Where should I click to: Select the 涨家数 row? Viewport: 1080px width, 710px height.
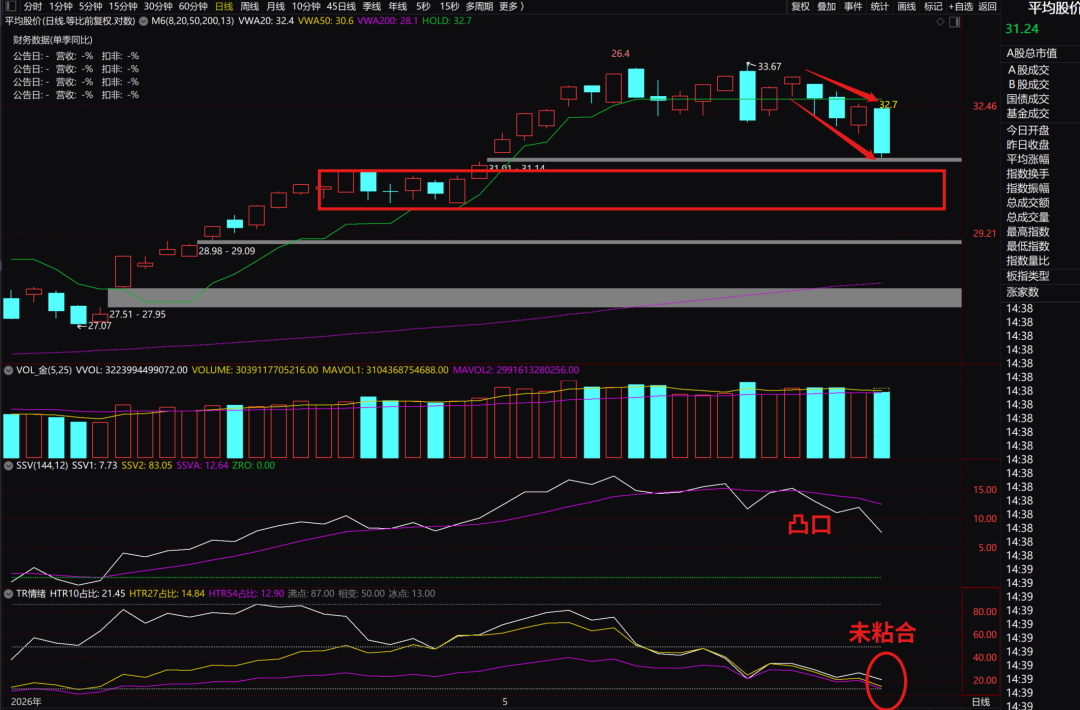1022,292
